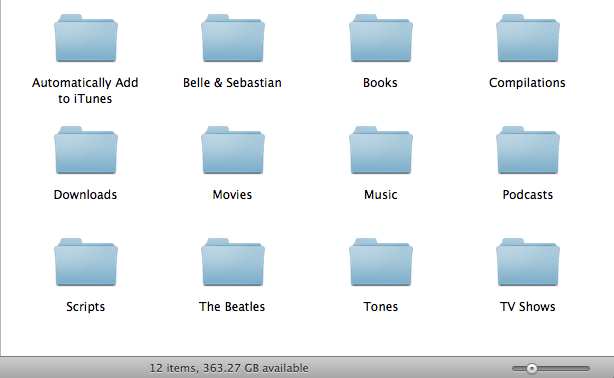Click the Scripts folder icon
Viewport: 614px width, 378px height.
pyautogui.click(x=86, y=262)
